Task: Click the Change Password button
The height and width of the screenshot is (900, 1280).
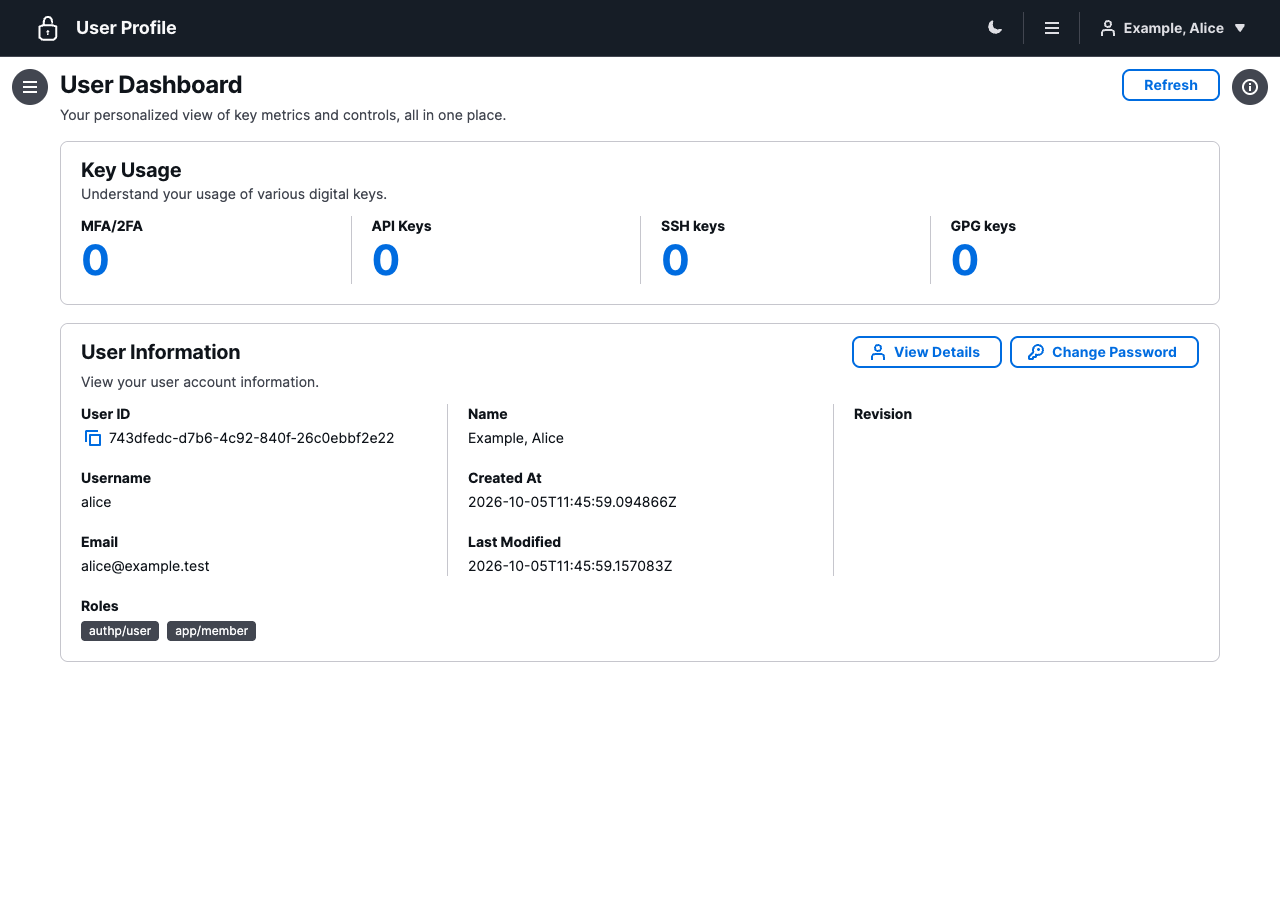Action: coord(1104,352)
